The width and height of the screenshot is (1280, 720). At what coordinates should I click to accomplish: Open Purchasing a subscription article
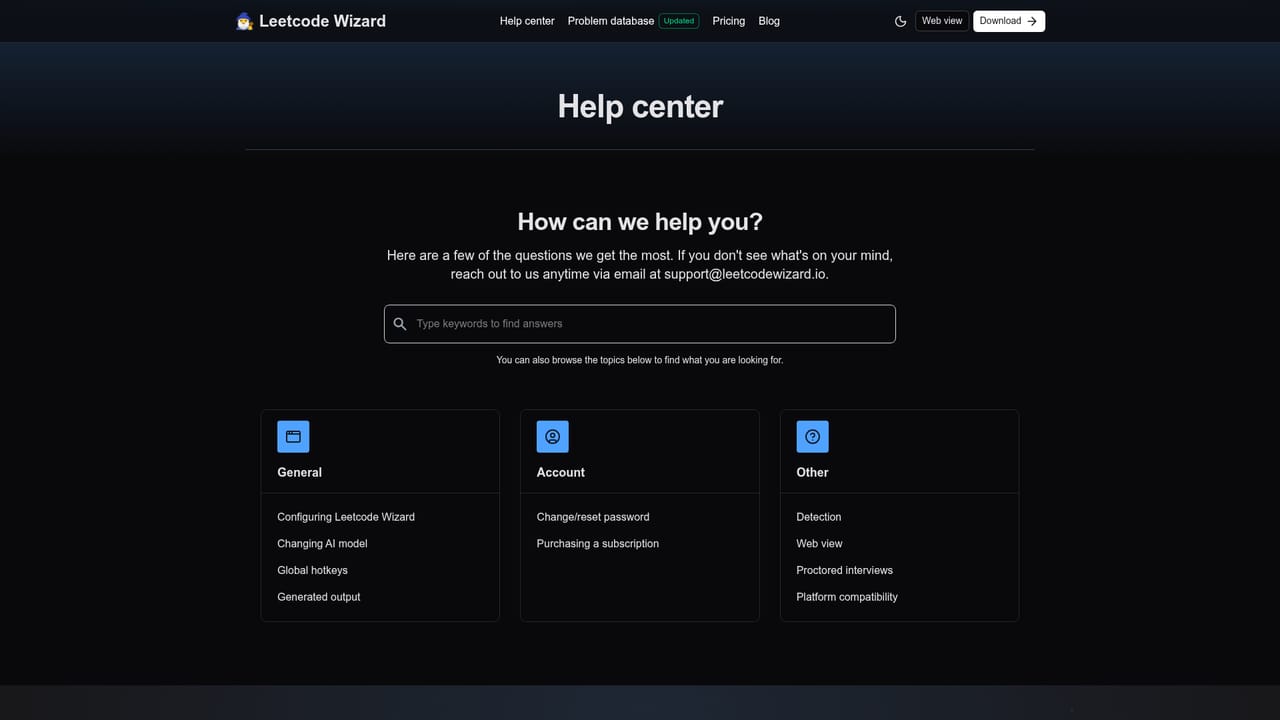click(598, 544)
